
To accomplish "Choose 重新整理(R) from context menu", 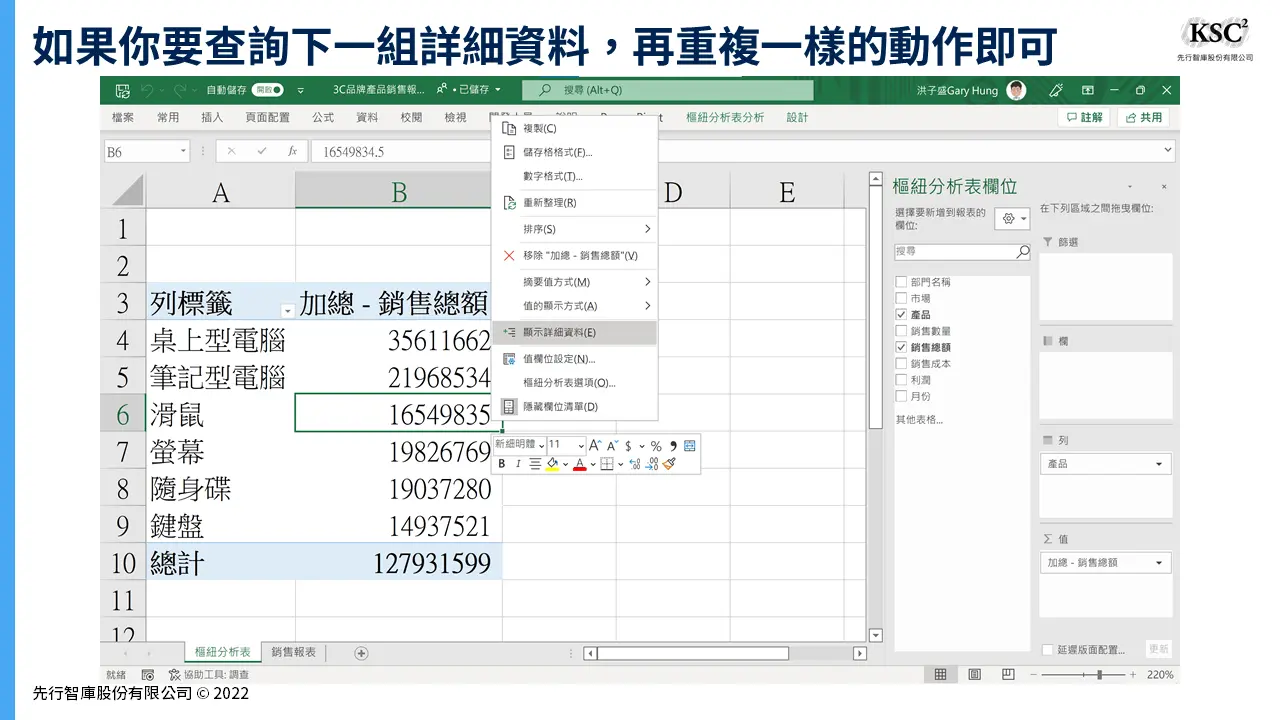I will [x=575, y=203].
